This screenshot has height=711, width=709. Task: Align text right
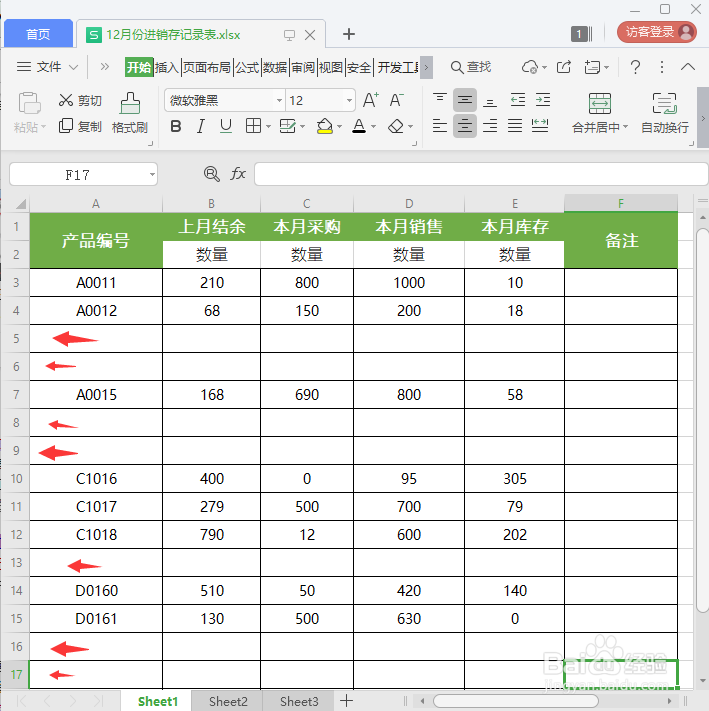click(490, 126)
